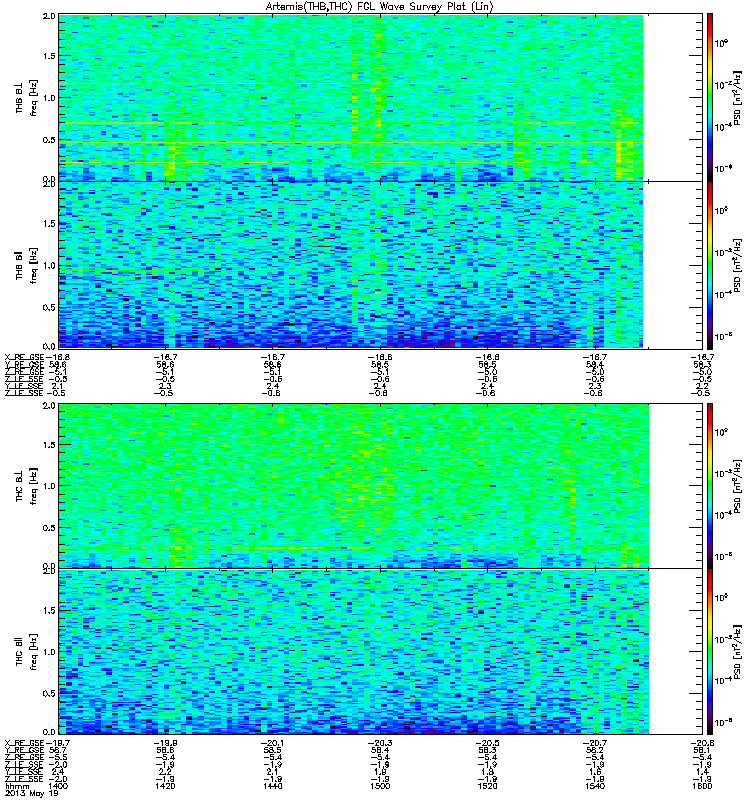Click the date label '2013 May 19'
Screen dimensions: 750x800
coord(32,793)
